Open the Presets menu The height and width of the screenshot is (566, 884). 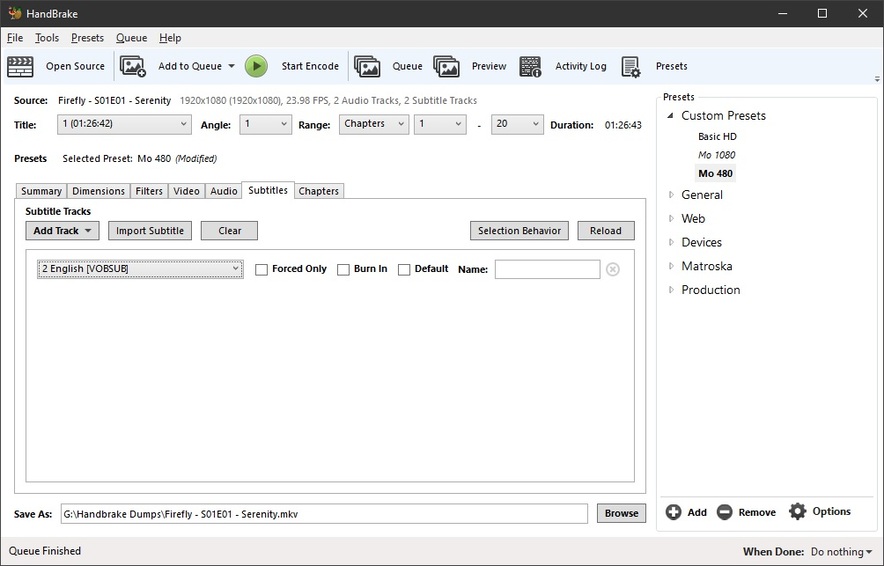point(87,38)
